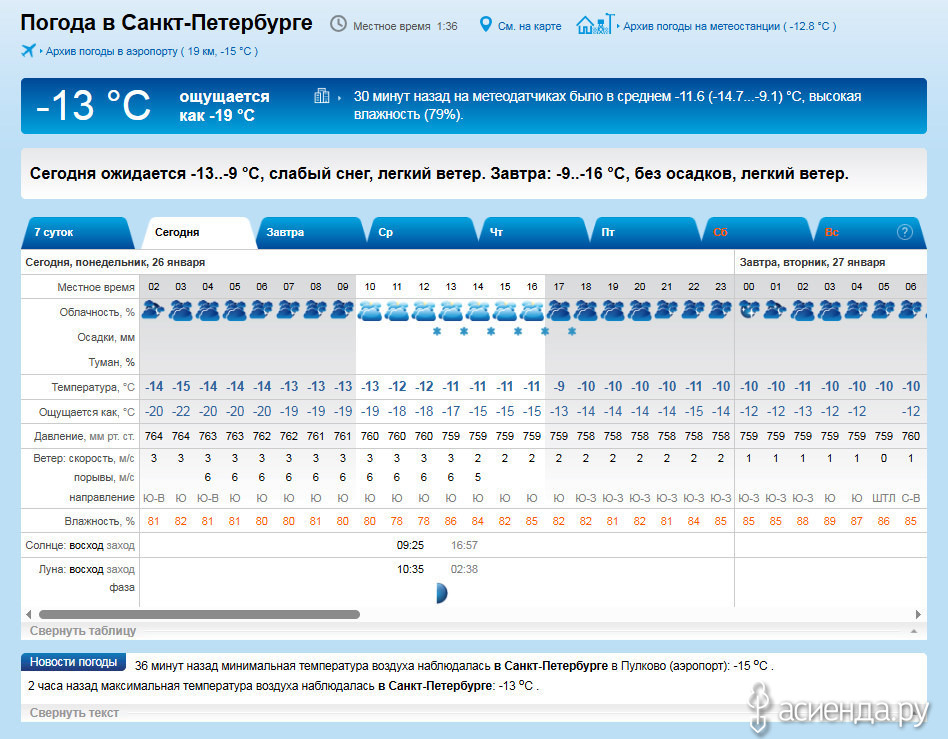The image size is (948, 739).
Task: Open the question mark help icon
Action: coord(904,232)
